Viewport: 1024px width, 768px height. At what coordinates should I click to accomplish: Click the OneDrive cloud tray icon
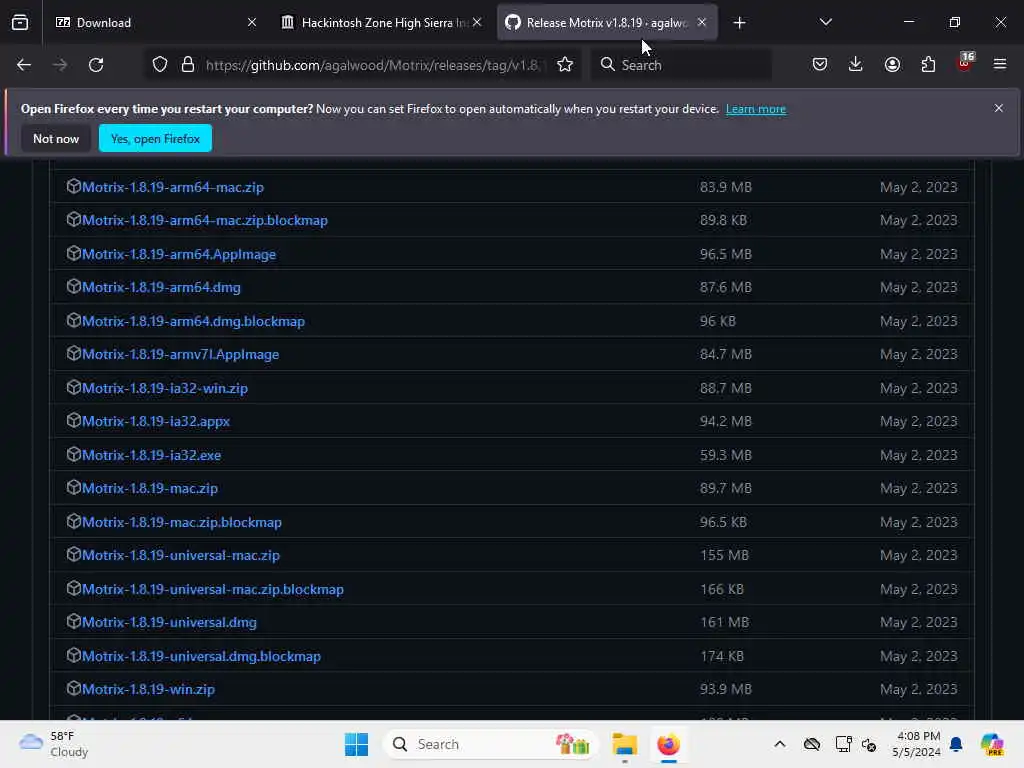pyautogui.click(x=812, y=744)
